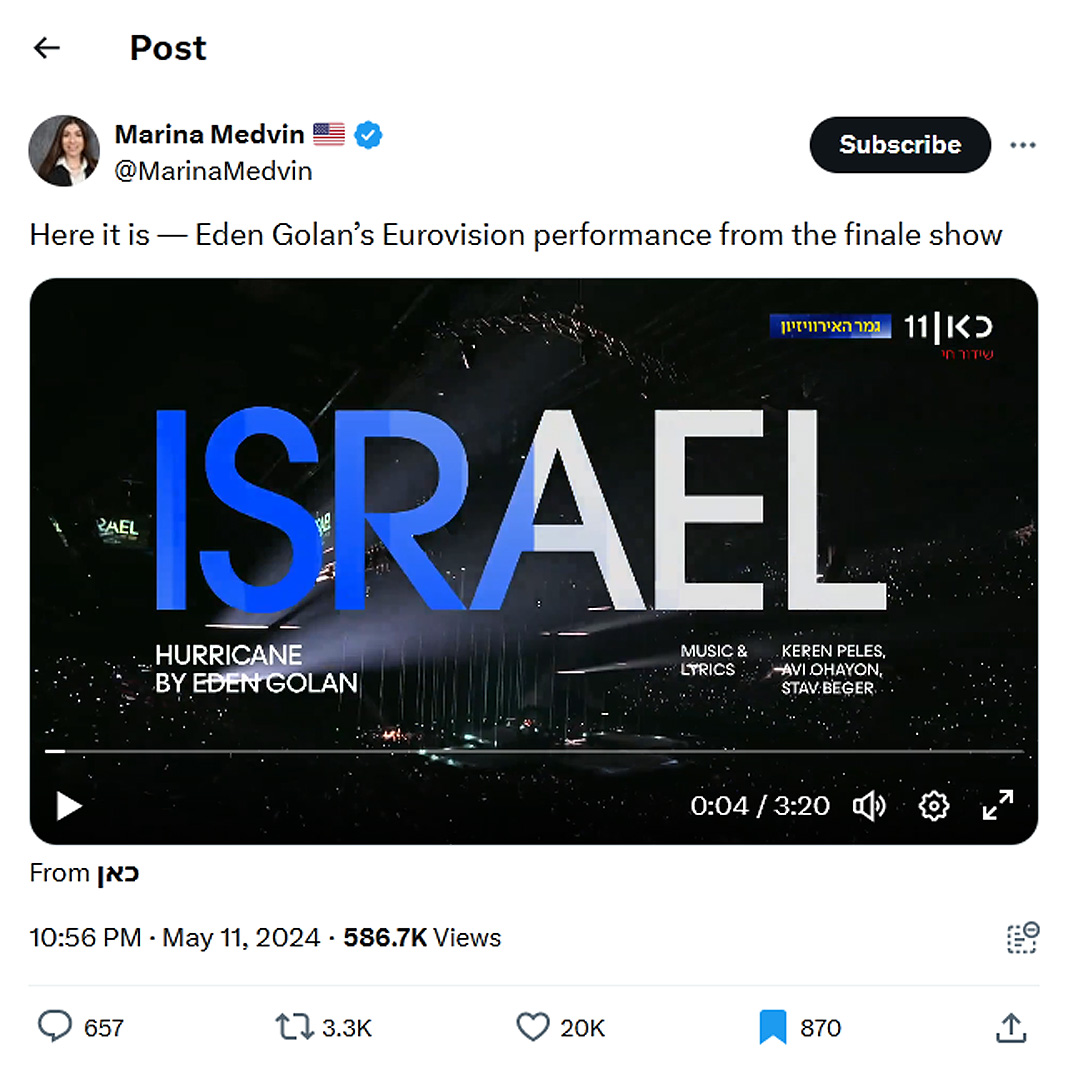Open the more options ellipsis menu

[x=1022, y=145]
